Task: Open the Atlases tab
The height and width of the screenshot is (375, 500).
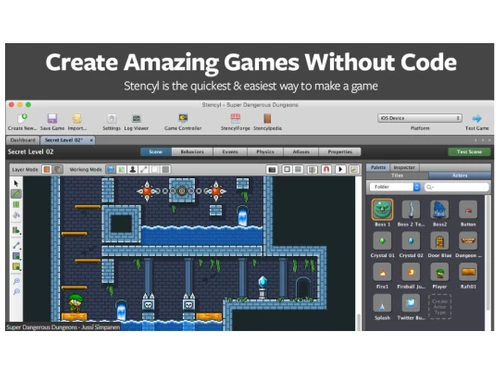Action: point(301,152)
